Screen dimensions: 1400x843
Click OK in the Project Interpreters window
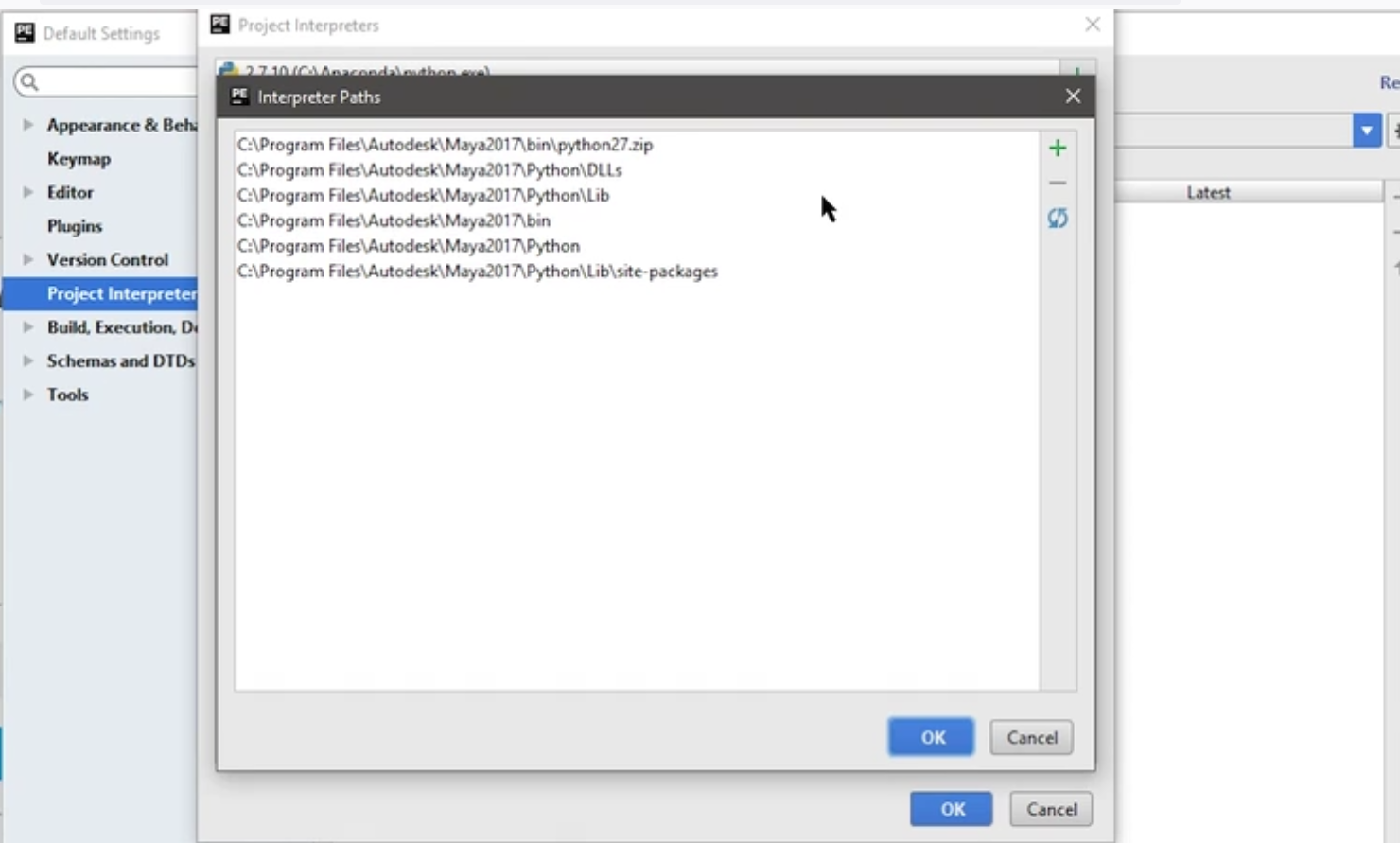click(952, 809)
